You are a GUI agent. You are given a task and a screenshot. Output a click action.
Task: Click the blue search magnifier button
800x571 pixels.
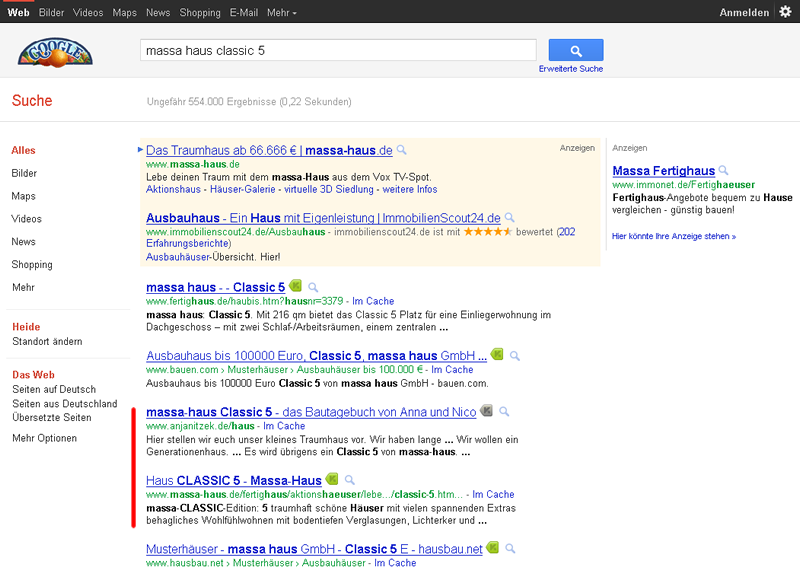point(576,51)
